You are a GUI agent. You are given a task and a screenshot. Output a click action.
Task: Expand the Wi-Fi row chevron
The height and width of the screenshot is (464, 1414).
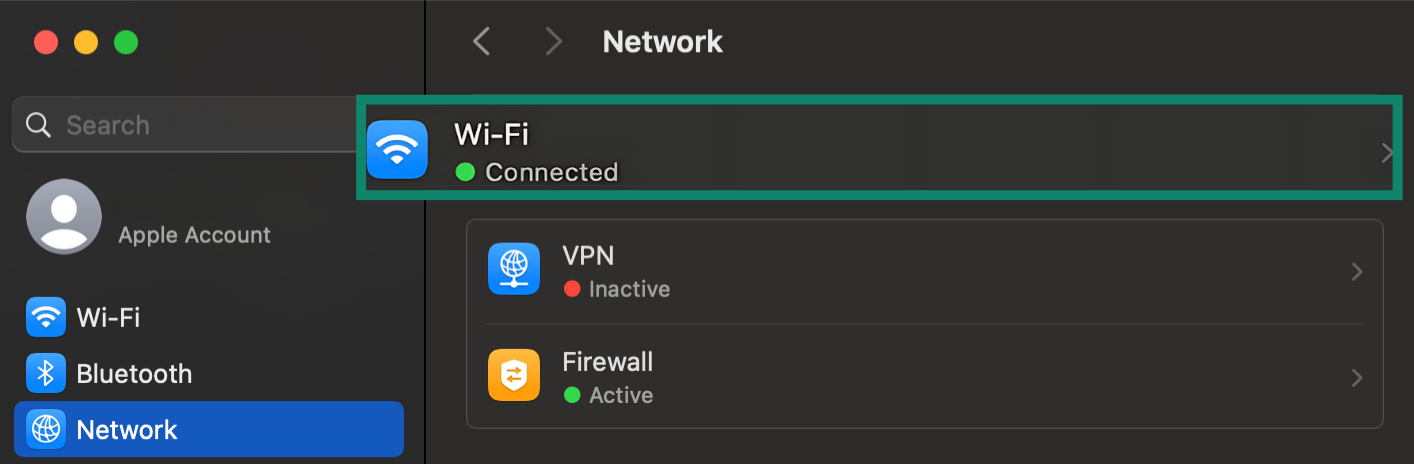click(1387, 153)
